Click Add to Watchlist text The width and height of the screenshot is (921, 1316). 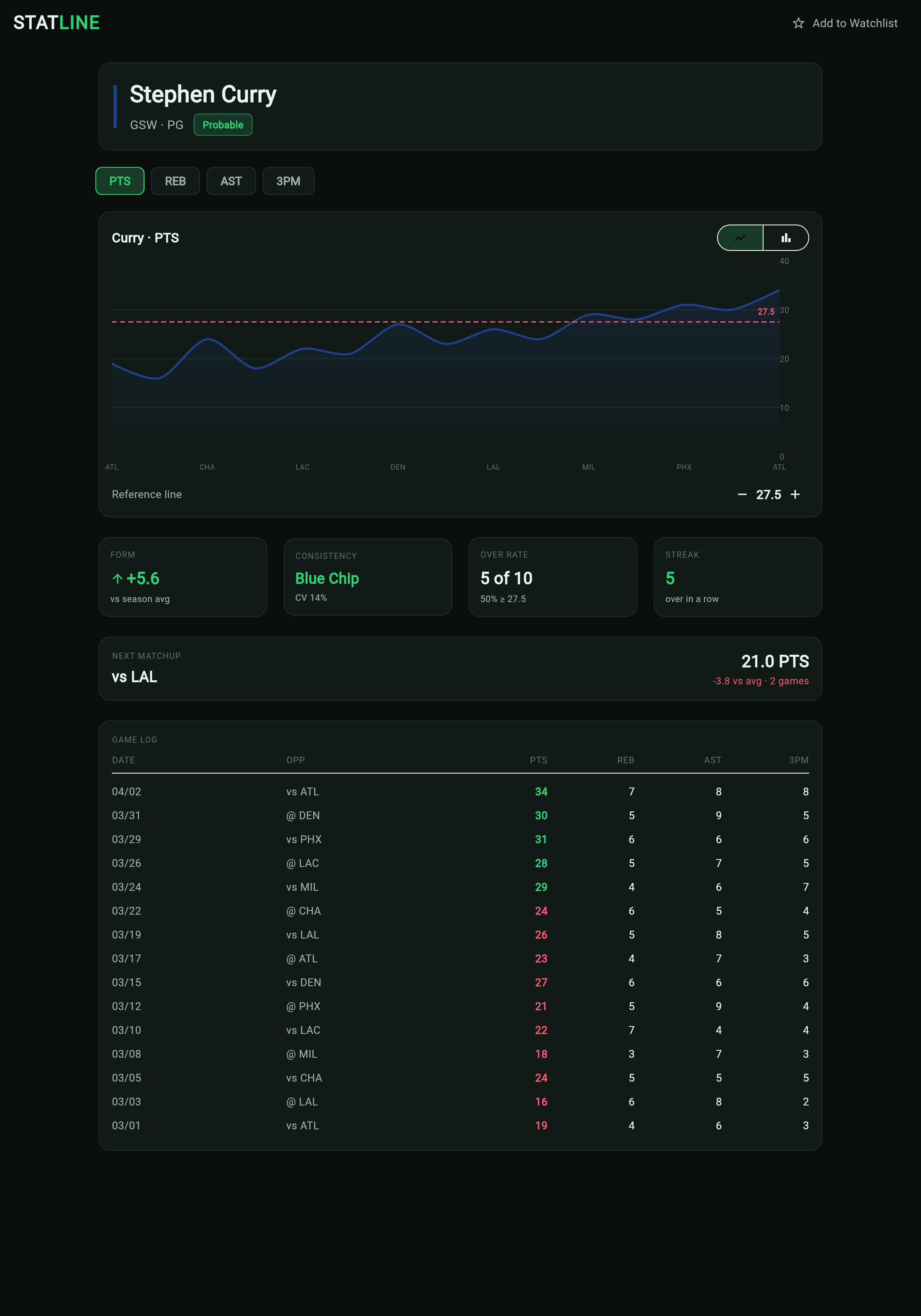click(854, 23)
